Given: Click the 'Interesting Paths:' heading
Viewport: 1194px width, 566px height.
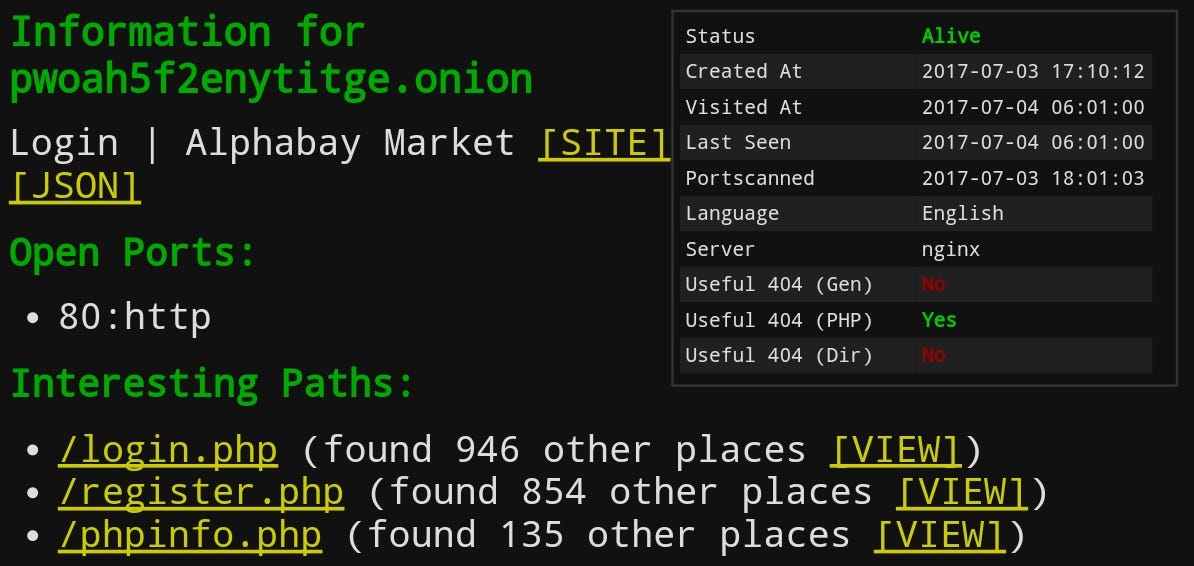Looking at the screenshot, I should (x=211, y=382).
